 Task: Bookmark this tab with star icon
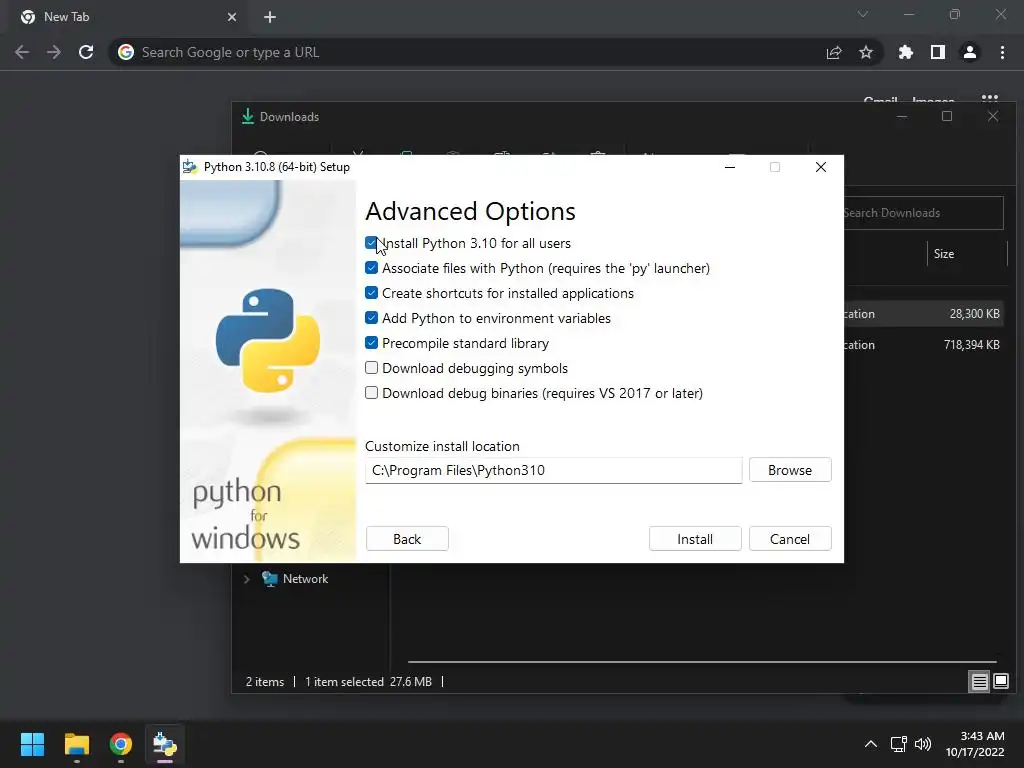866,52
